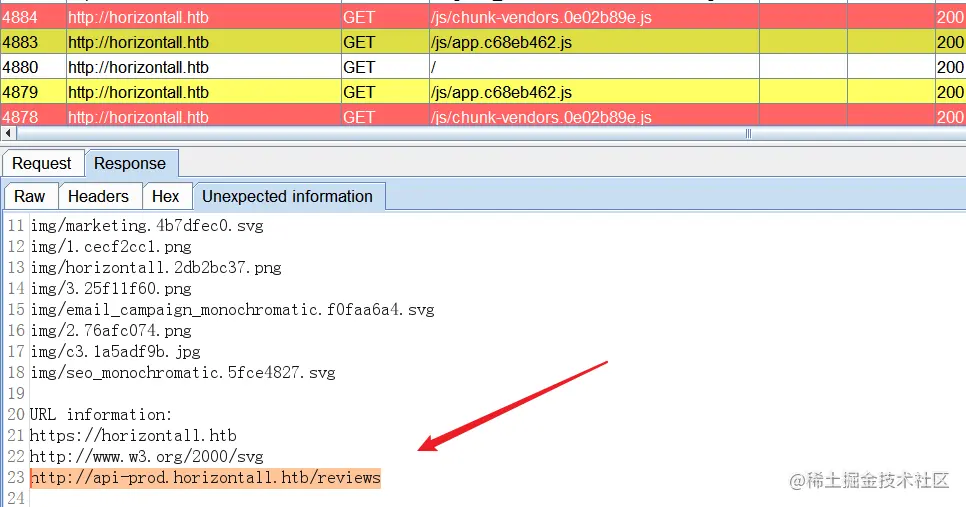This screenshot has width=966, height=507.
Task: Click line 13 img/horizontall.2db2bc37.png
Action: point(156,268)
